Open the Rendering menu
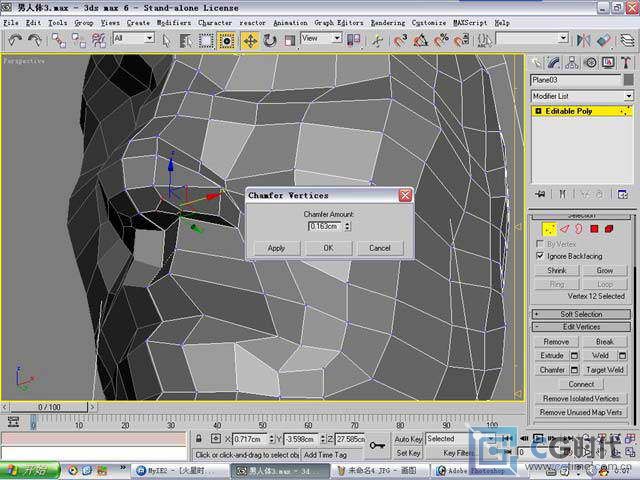This screenshot has height=480, width=640. coord(388,23)
